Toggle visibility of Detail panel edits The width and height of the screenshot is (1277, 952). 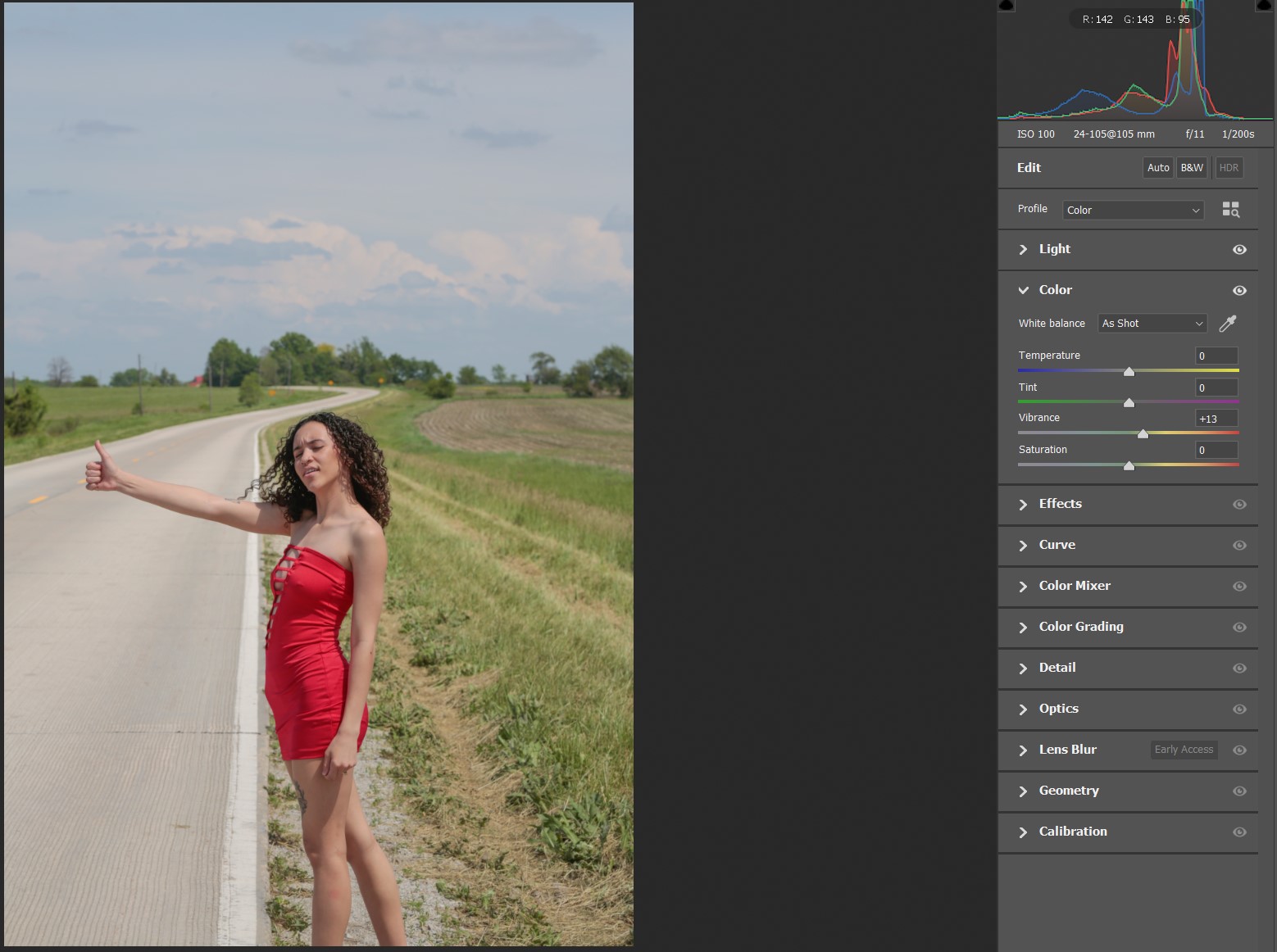tap(1239, 669)
